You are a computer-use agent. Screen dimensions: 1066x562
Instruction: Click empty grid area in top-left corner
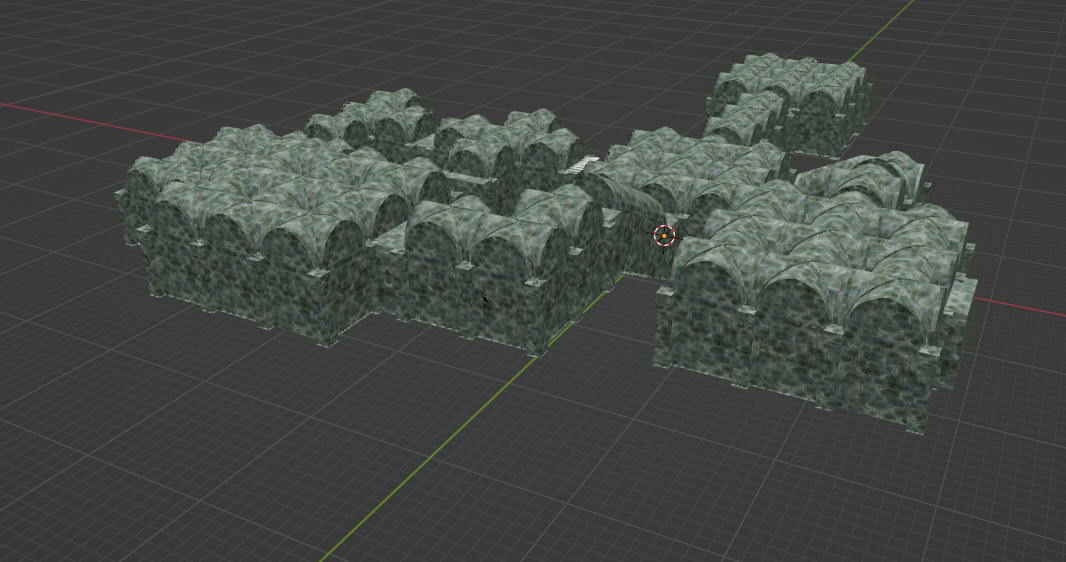pos(60,40)
